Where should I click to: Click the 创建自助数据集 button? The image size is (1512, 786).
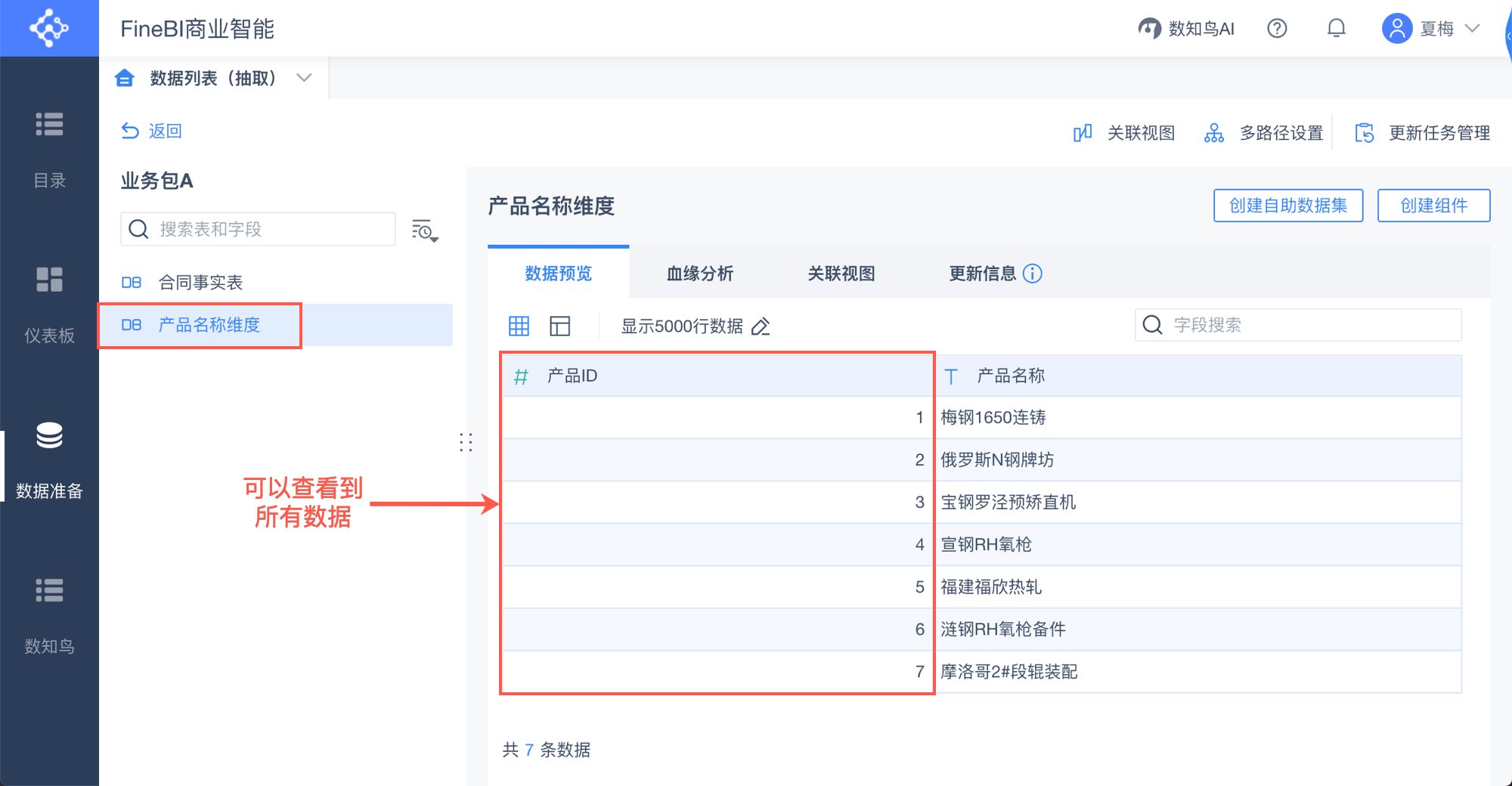[1287, 206]
